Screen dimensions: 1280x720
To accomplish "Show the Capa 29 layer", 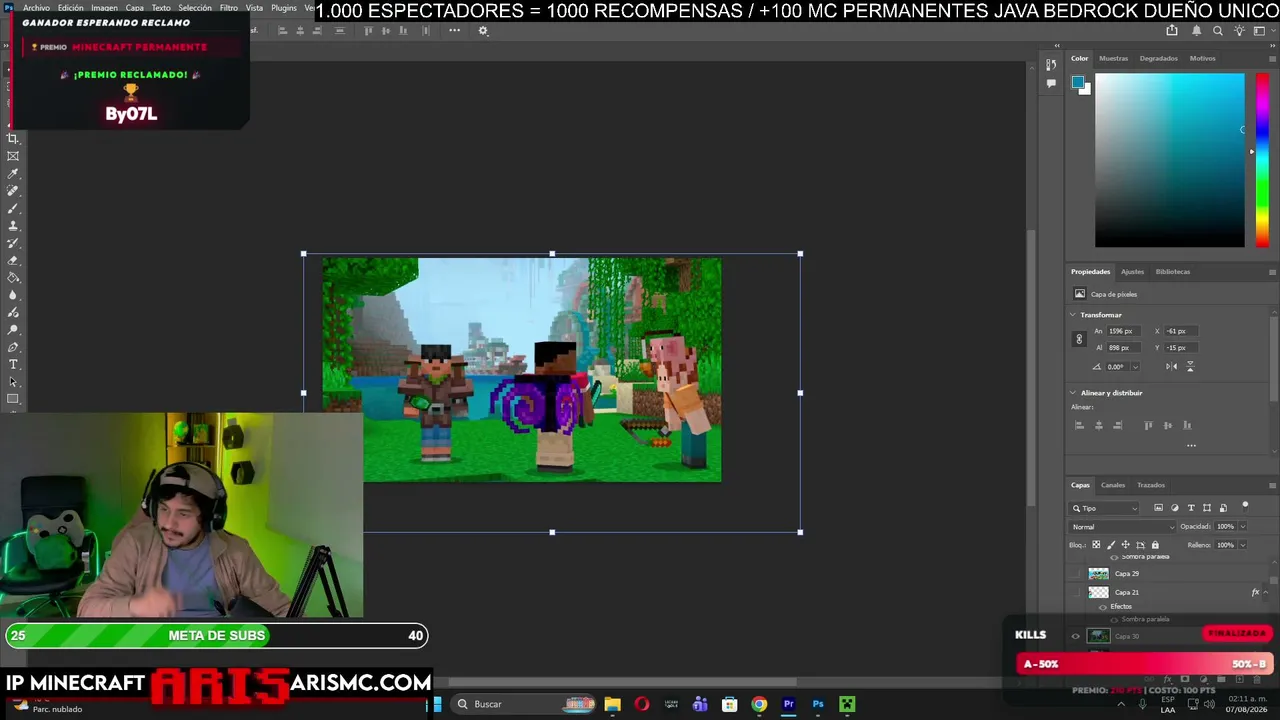I will [1076, 574].
